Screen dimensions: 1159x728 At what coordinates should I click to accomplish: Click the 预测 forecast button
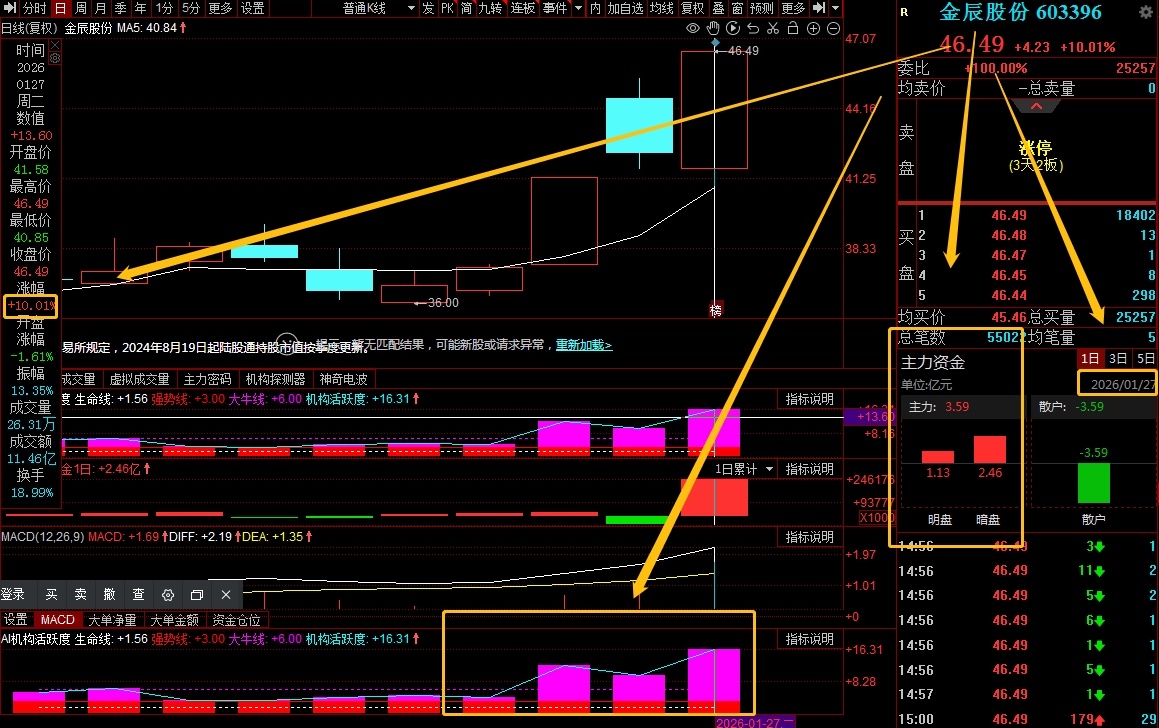[762, 8]
